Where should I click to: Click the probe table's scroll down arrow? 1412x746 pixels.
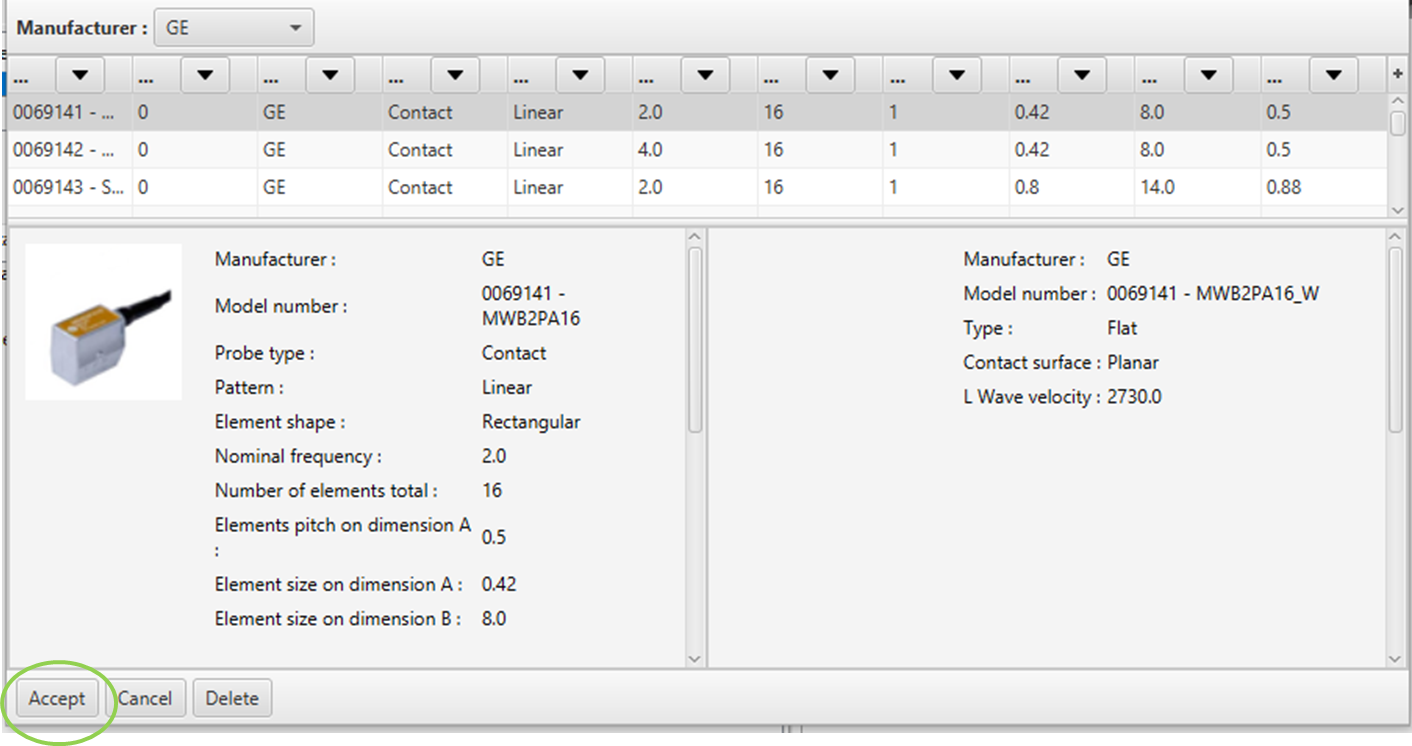(x=1398, y=210)
